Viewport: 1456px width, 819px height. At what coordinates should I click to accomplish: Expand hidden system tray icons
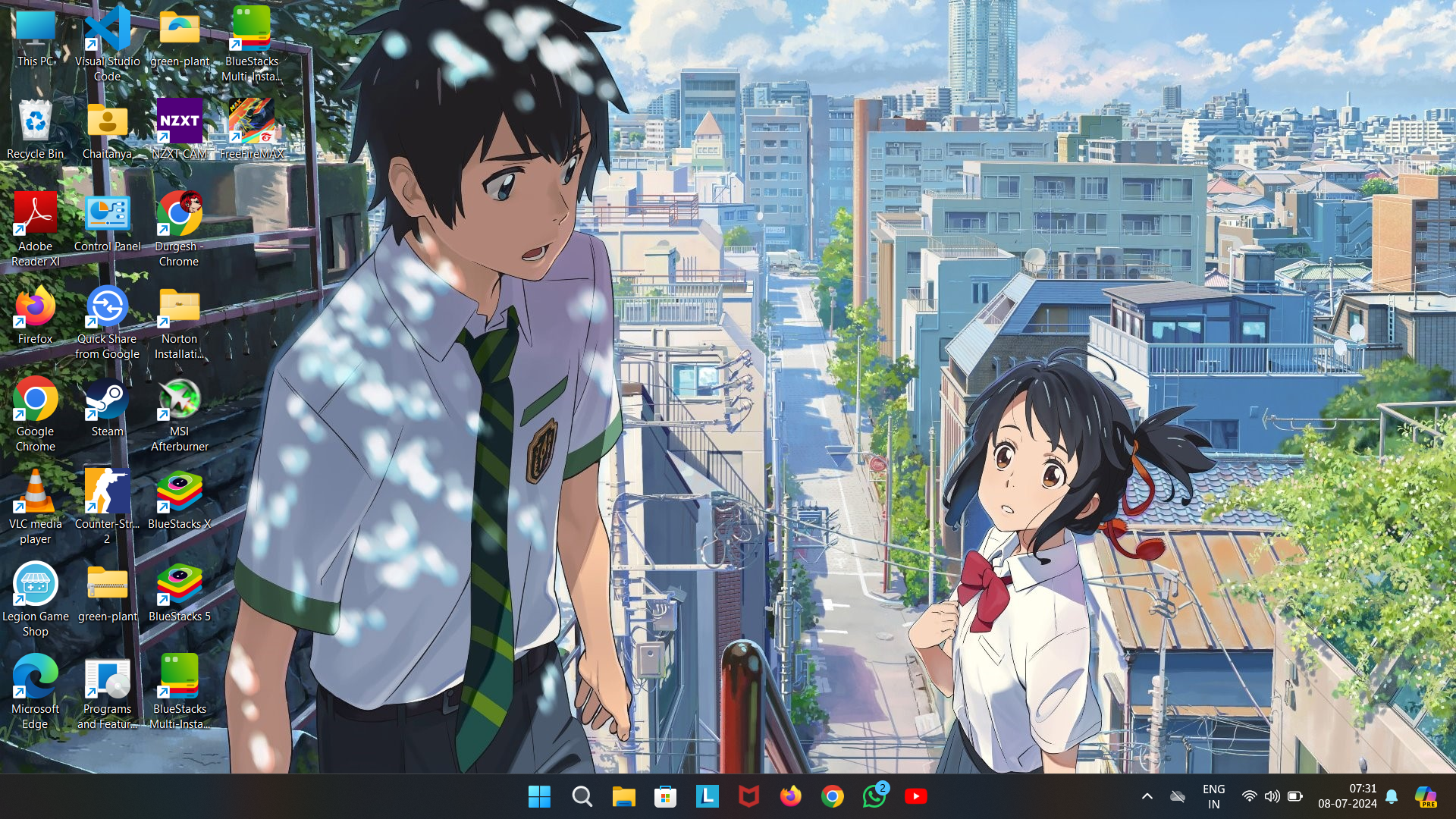[1147, 796]
